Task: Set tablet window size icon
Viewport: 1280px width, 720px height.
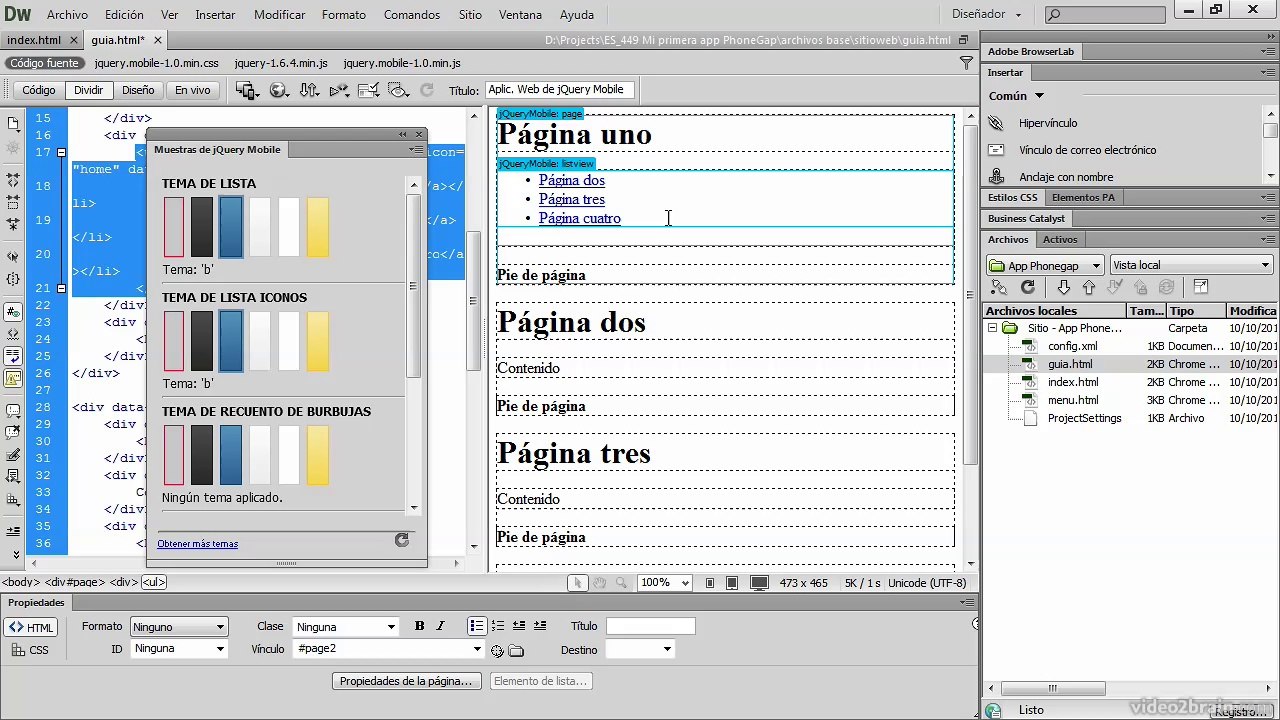Action: [x=732, y=583]
